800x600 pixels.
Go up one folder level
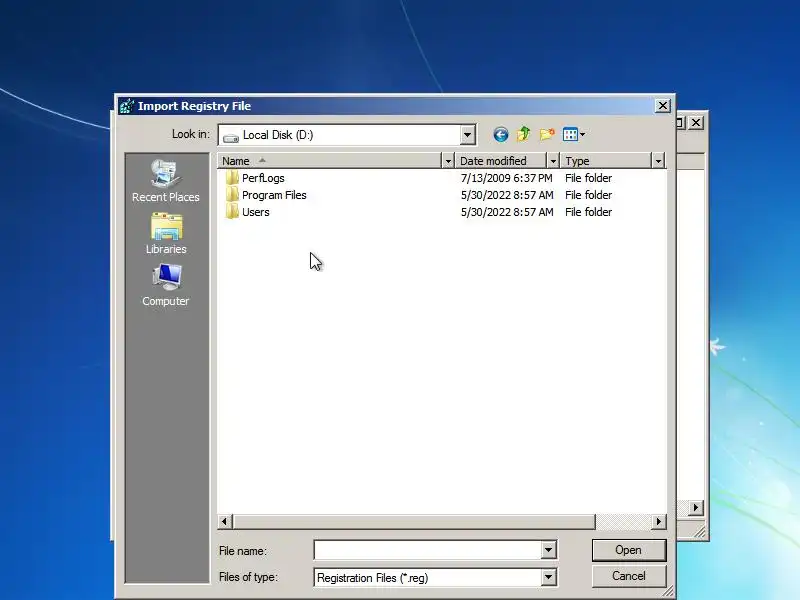[x=523, y=134]
